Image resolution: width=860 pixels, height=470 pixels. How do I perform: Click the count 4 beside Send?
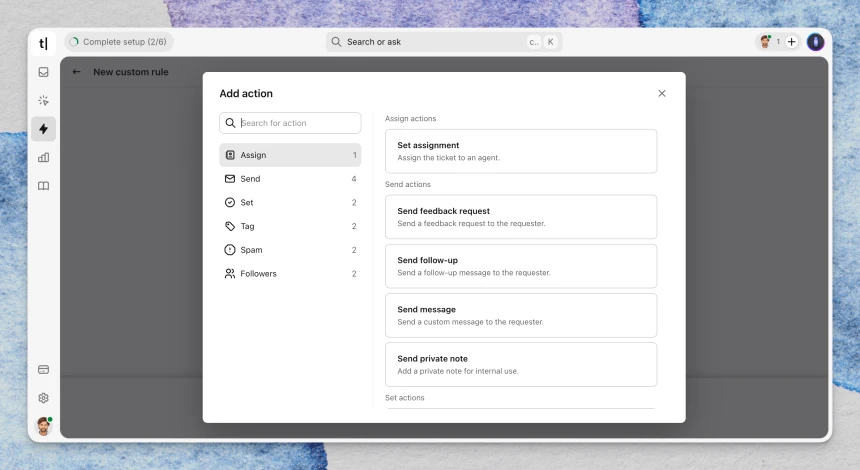(354, 179)
